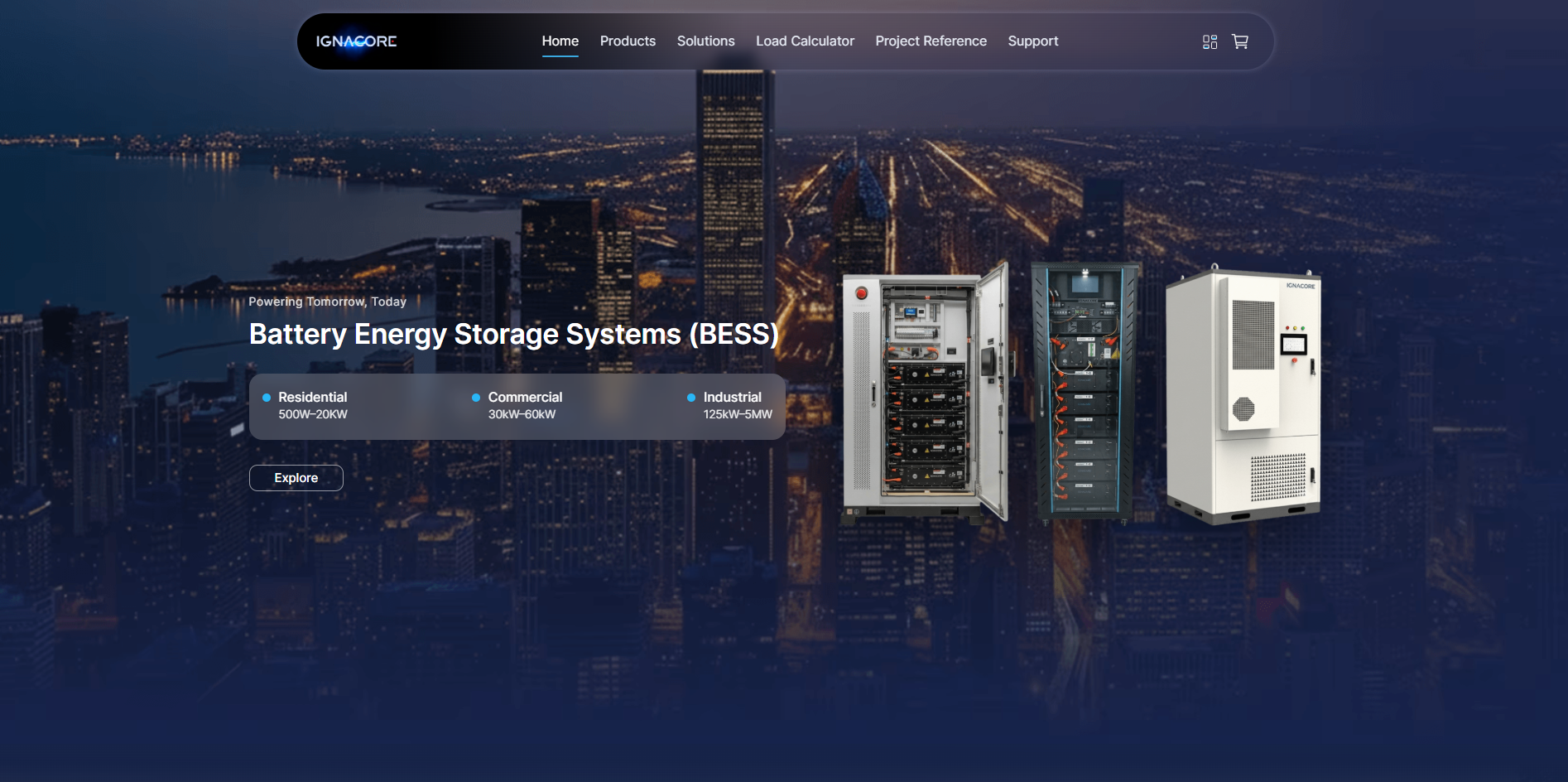Click the 'Powering Tomorrow, Today' tagline

point(328,302)
